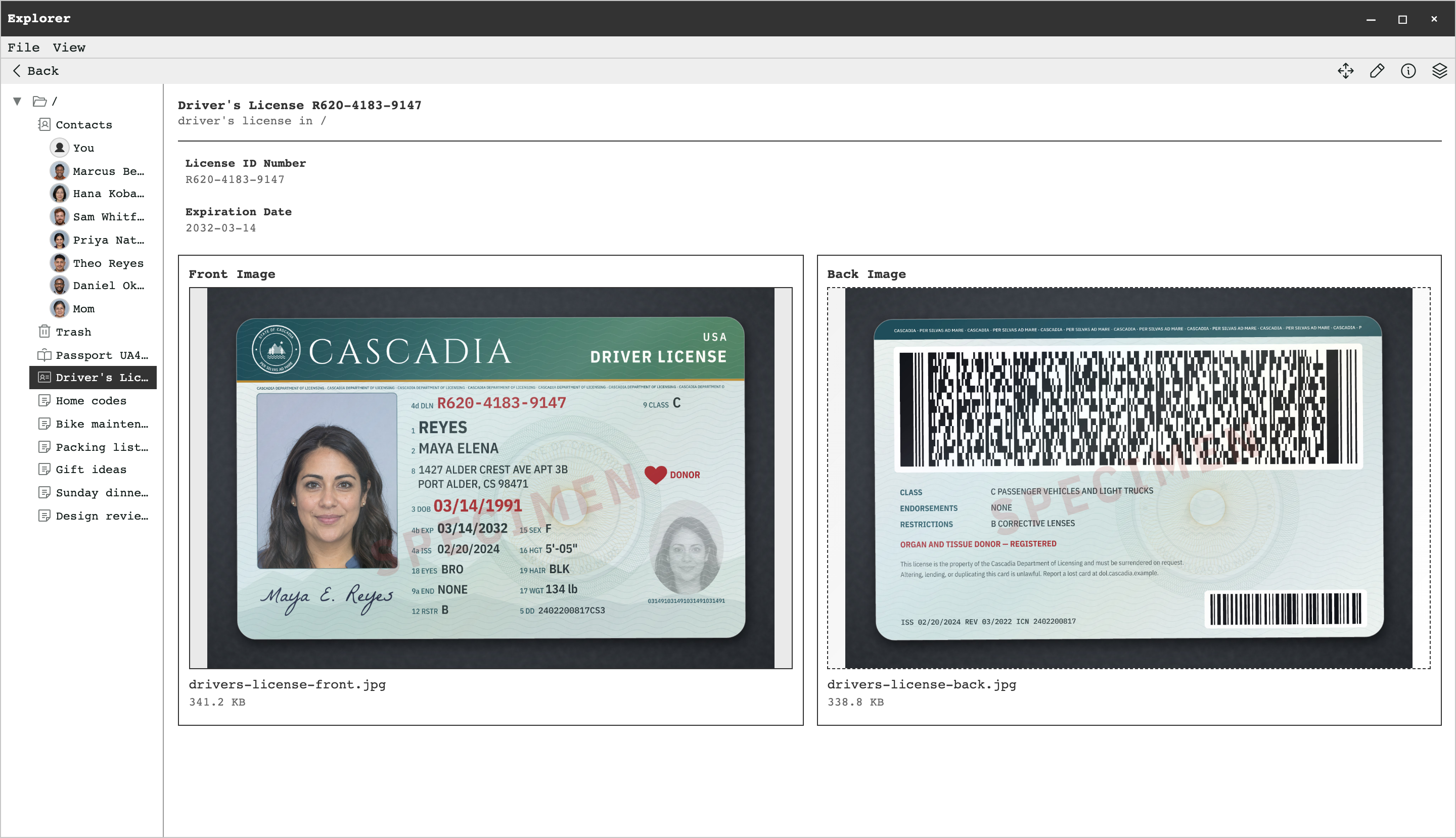Select Hana Koba… contact avatar
Image resolution: width=1456 pixels, height=838 pixels.
(59, 194)
